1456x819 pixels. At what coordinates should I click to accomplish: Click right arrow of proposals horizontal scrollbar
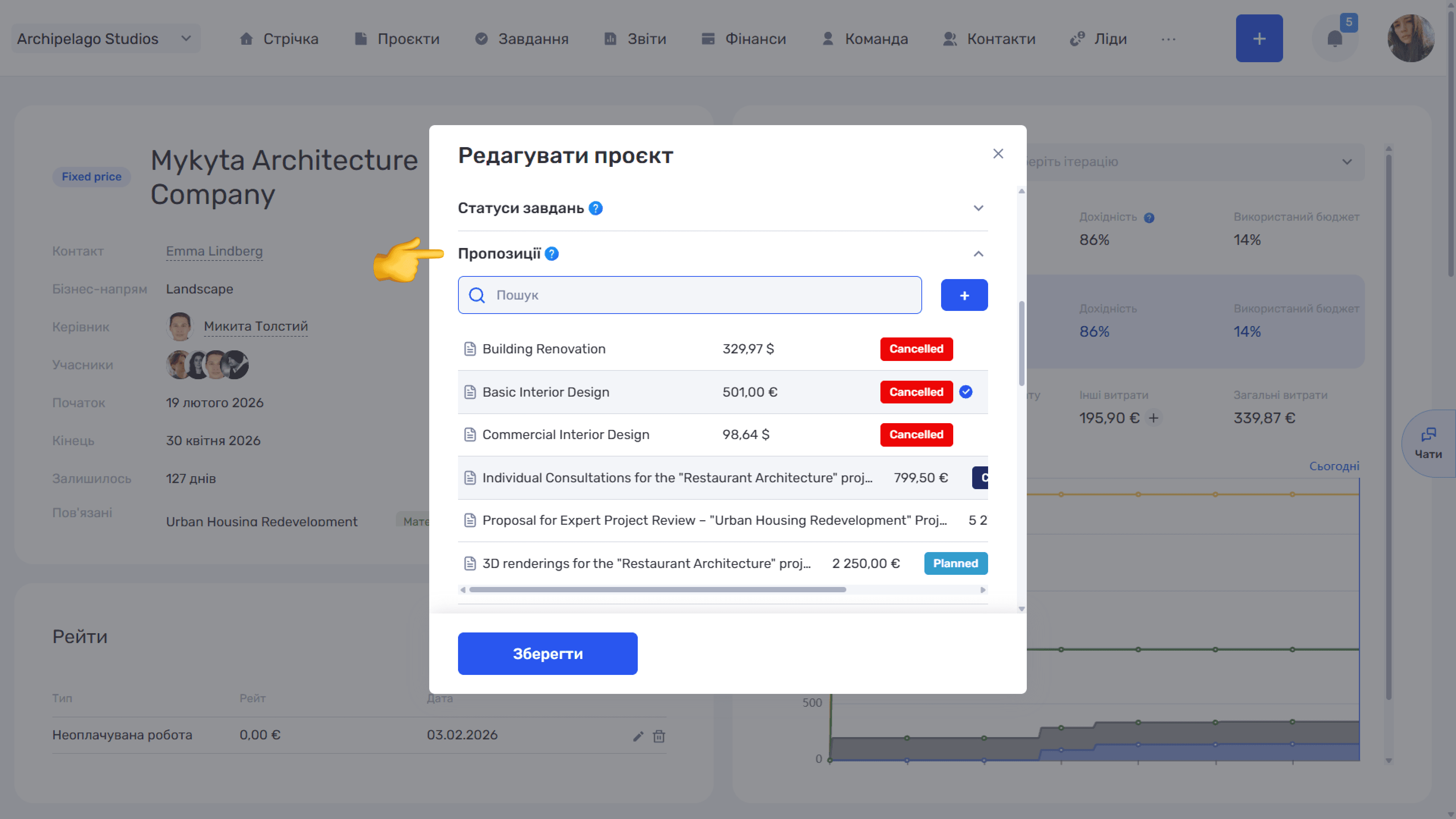[982, 590]
